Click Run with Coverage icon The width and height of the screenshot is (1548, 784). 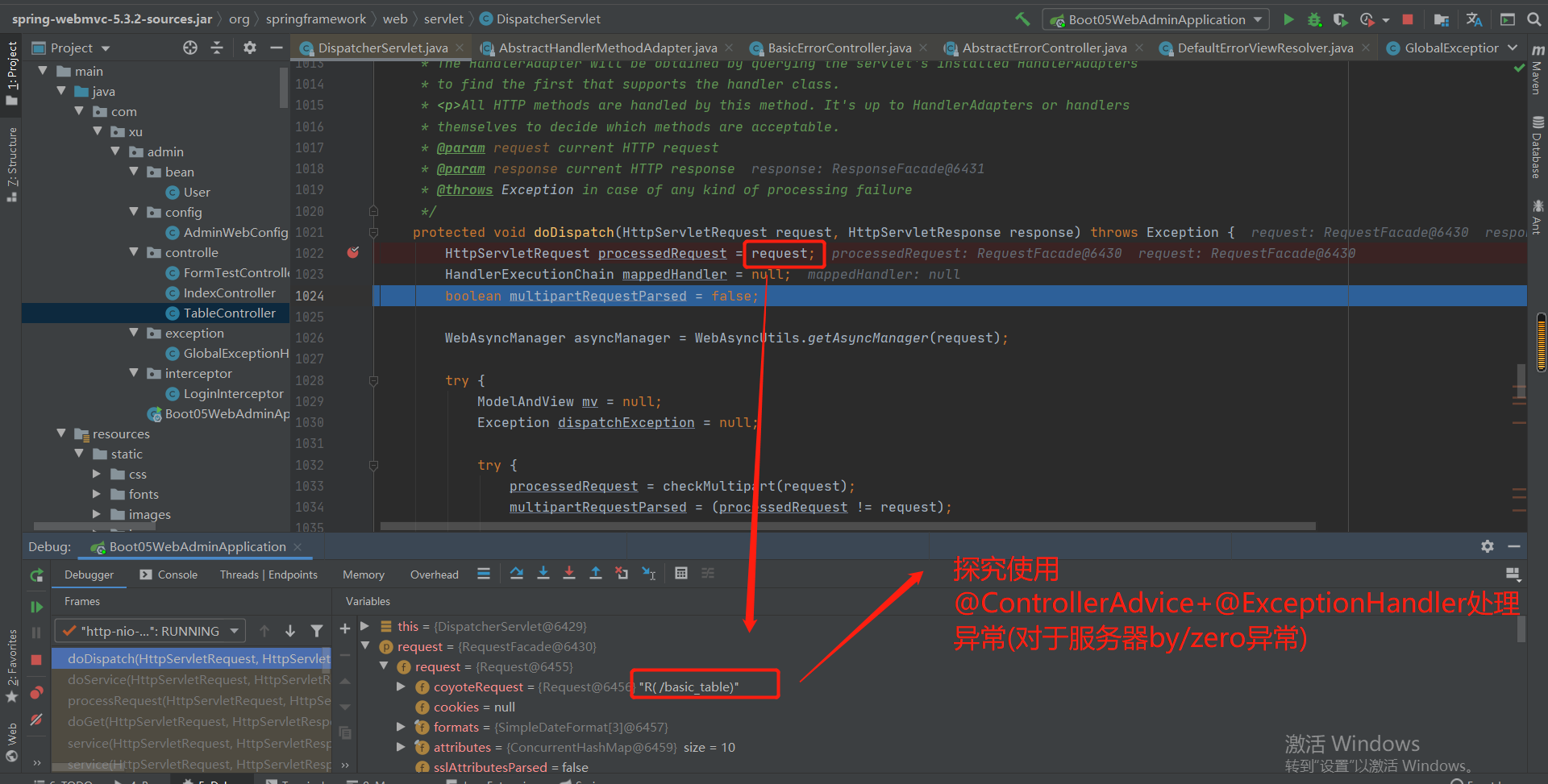(1340, 19)
